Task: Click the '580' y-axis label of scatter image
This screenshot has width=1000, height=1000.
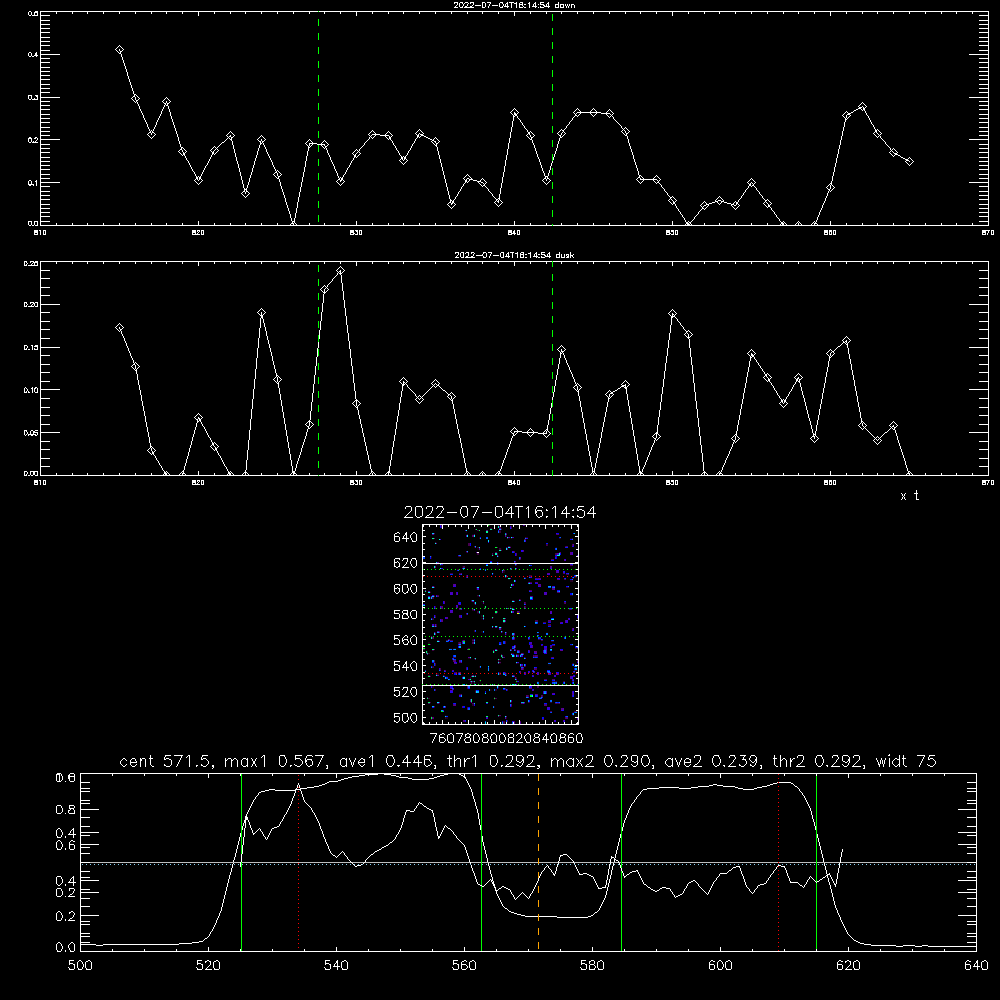Action: click(406, 615)
